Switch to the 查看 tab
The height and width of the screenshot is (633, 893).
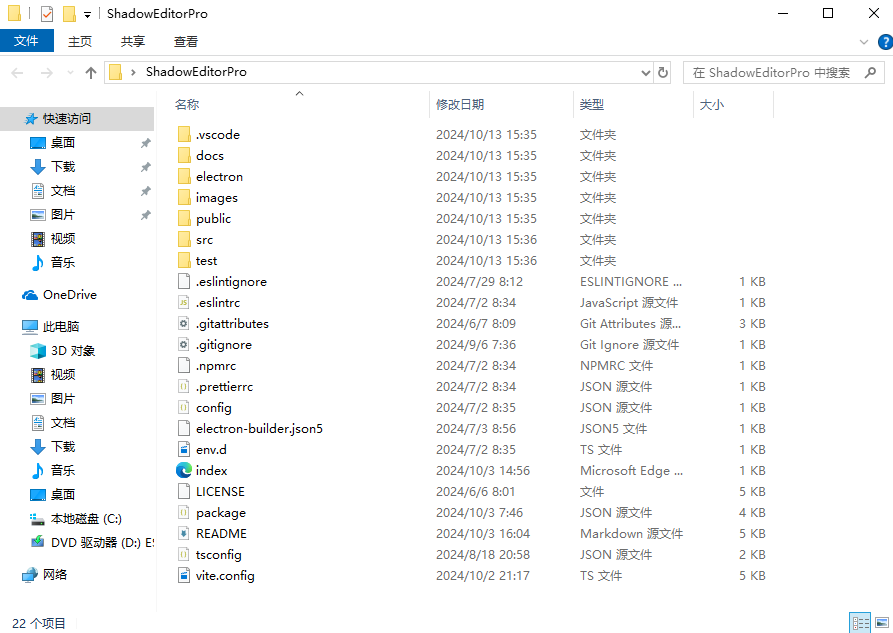[185, 41]
